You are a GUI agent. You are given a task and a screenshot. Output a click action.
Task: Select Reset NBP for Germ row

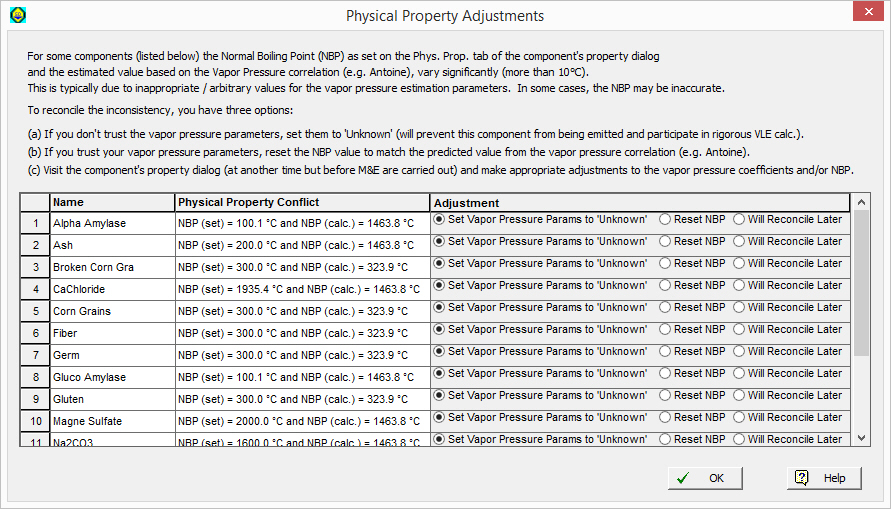(666, 351)
